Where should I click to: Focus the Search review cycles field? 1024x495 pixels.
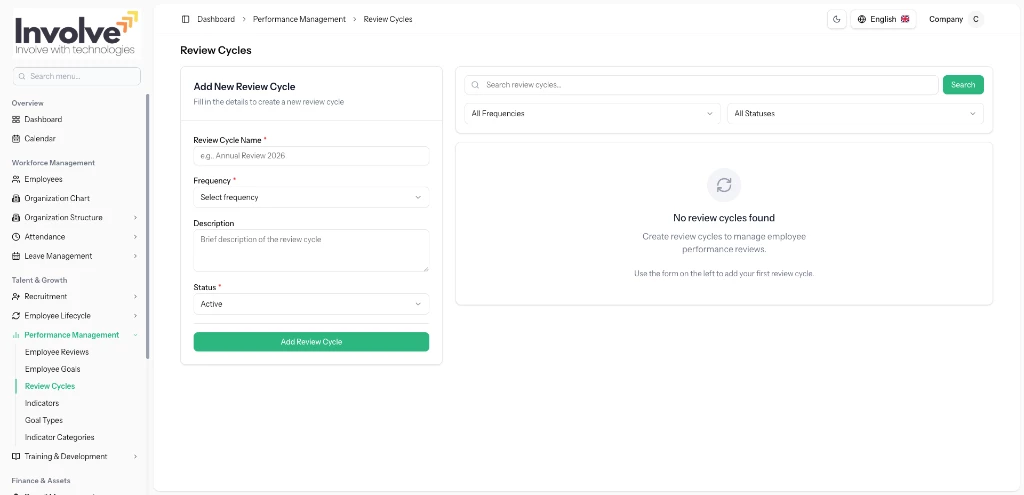(x=701, y=85)
